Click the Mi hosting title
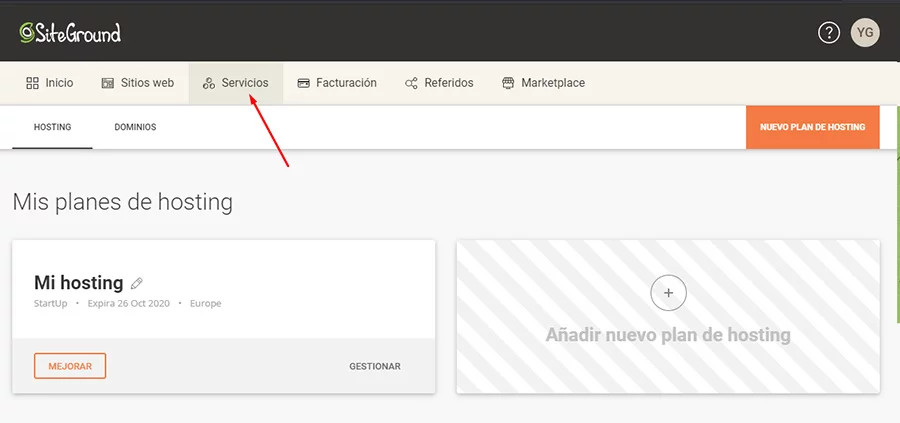The image size is (900, 423). point(79,282)
